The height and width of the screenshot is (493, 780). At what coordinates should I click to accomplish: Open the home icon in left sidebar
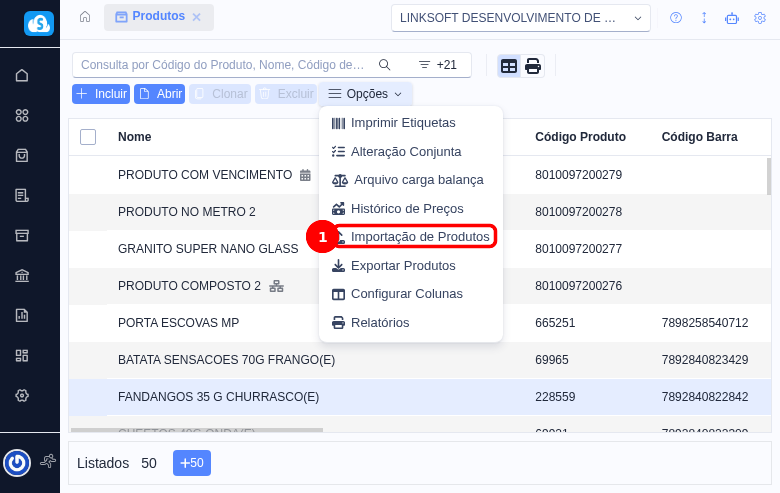point(22,75)
